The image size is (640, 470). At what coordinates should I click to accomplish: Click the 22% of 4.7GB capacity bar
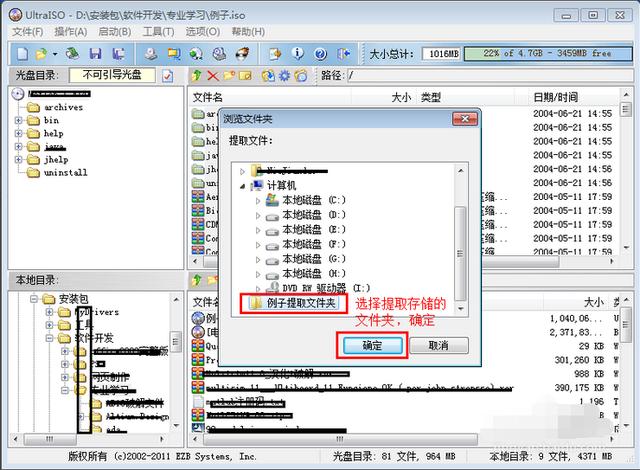tap(548, 53)
